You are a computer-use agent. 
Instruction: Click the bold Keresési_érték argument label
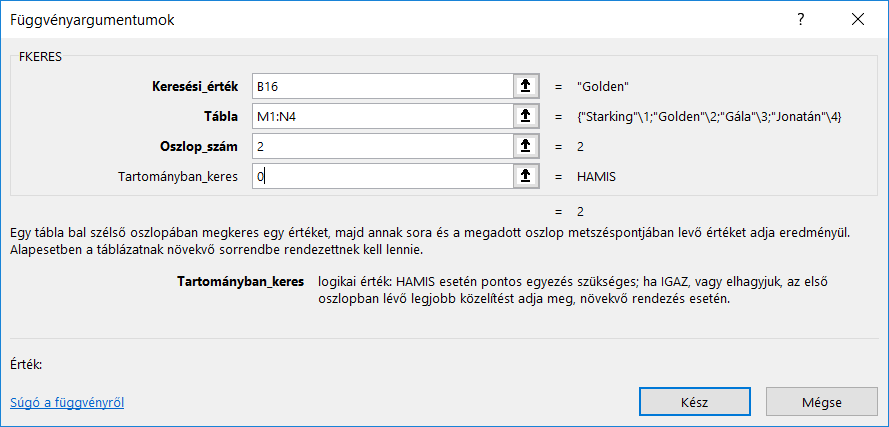point(194,86)
